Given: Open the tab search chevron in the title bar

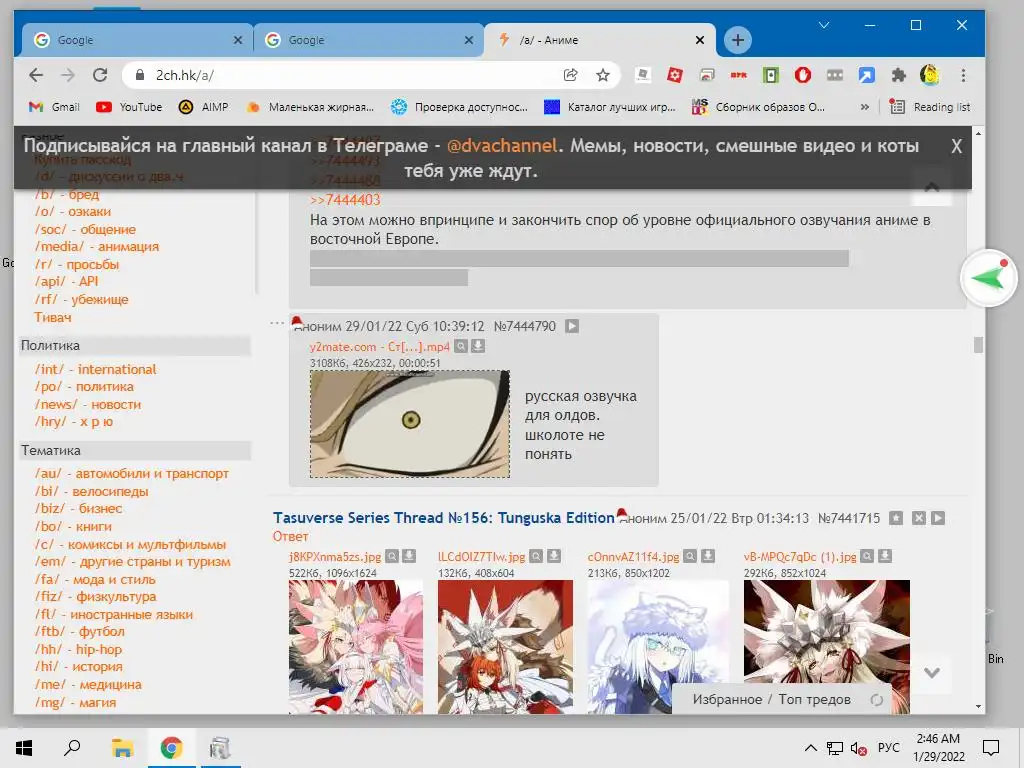Looking at the screenshot, I should click(x=824, y=25).
